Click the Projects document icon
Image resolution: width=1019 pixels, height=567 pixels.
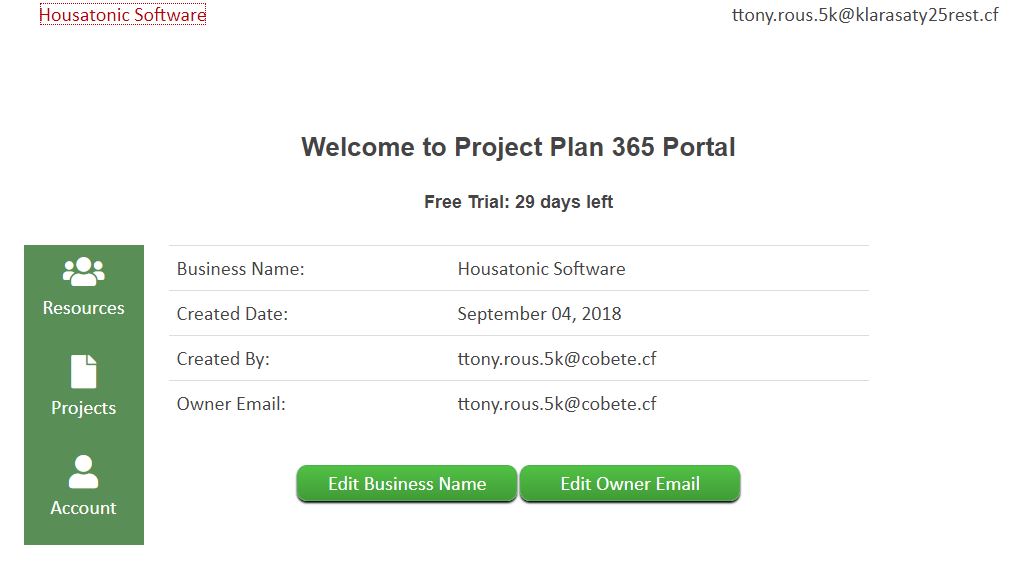point(83,371)
